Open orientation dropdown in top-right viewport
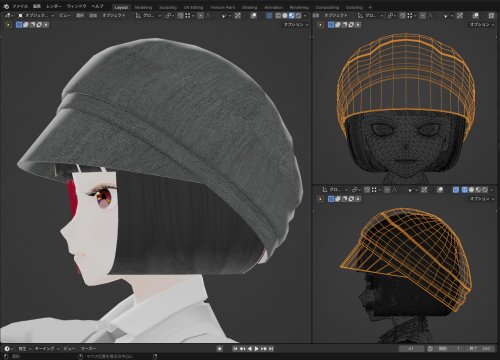 pos(370,16)
